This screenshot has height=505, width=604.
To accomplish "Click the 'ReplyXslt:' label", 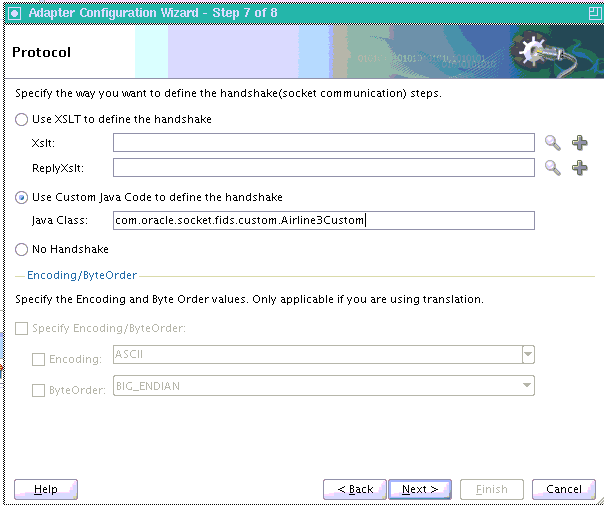I will tap(58, 168).
